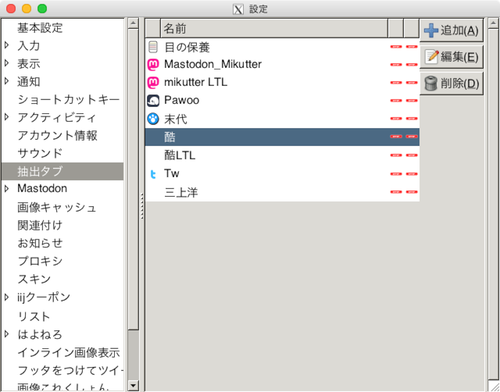Viewport: 500px width, 392px height.
Task: Delete selected tab with 削除(D)
Action: click(x=451, y=84)
